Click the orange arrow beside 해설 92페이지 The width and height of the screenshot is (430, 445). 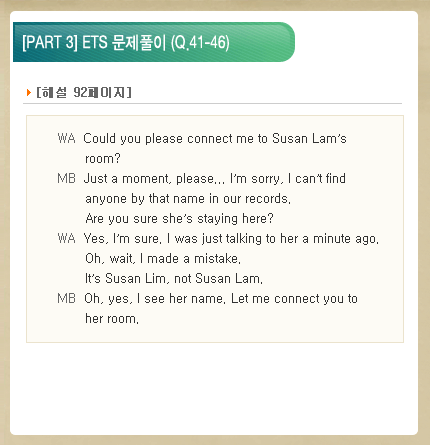(29, 92)
